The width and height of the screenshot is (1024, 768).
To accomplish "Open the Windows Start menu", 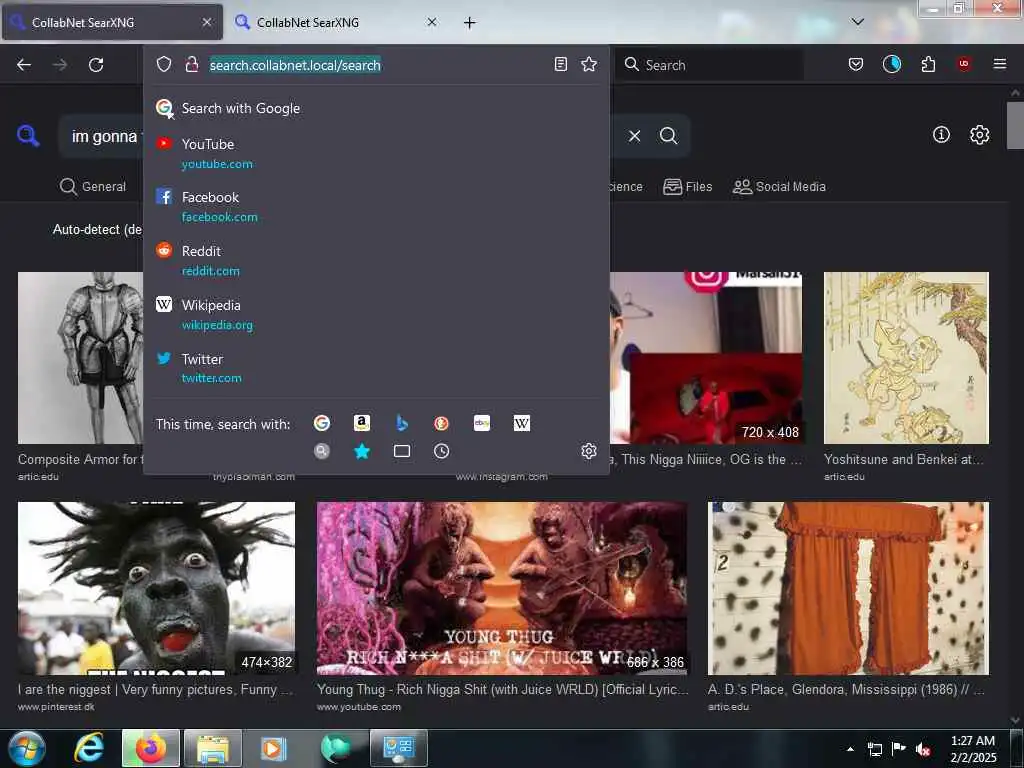I will tap(27, 748).
